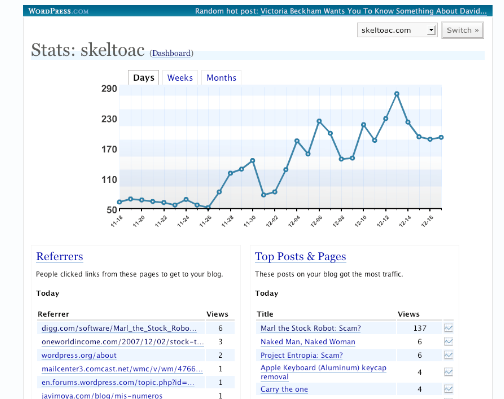Switch to the Weeks tab

[180, 78]
